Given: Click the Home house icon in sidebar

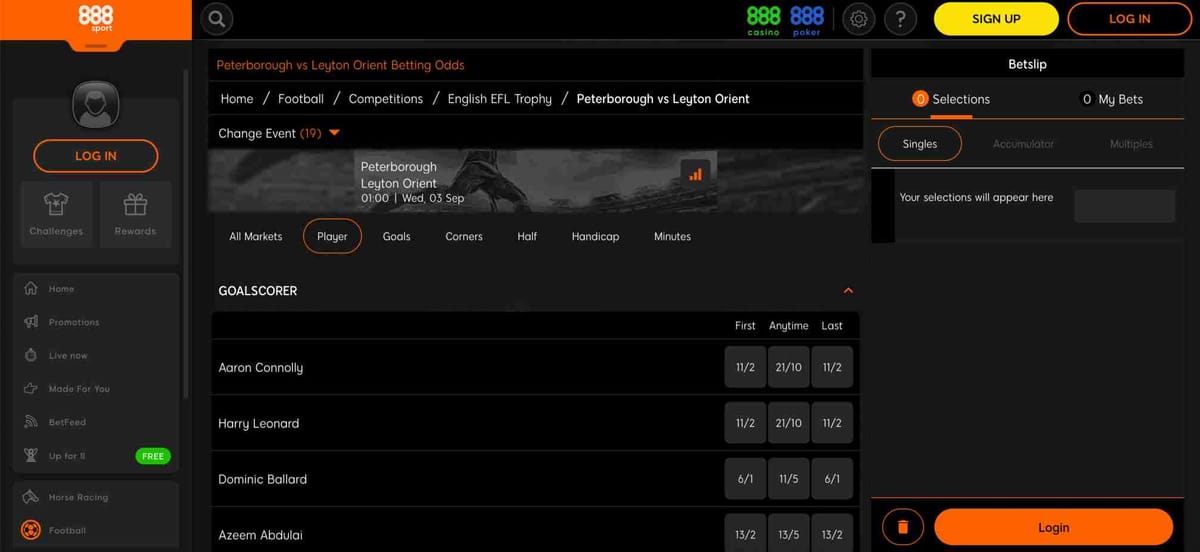Looking at the screenshot, I should pyautogui.click(x=31, y=289).
